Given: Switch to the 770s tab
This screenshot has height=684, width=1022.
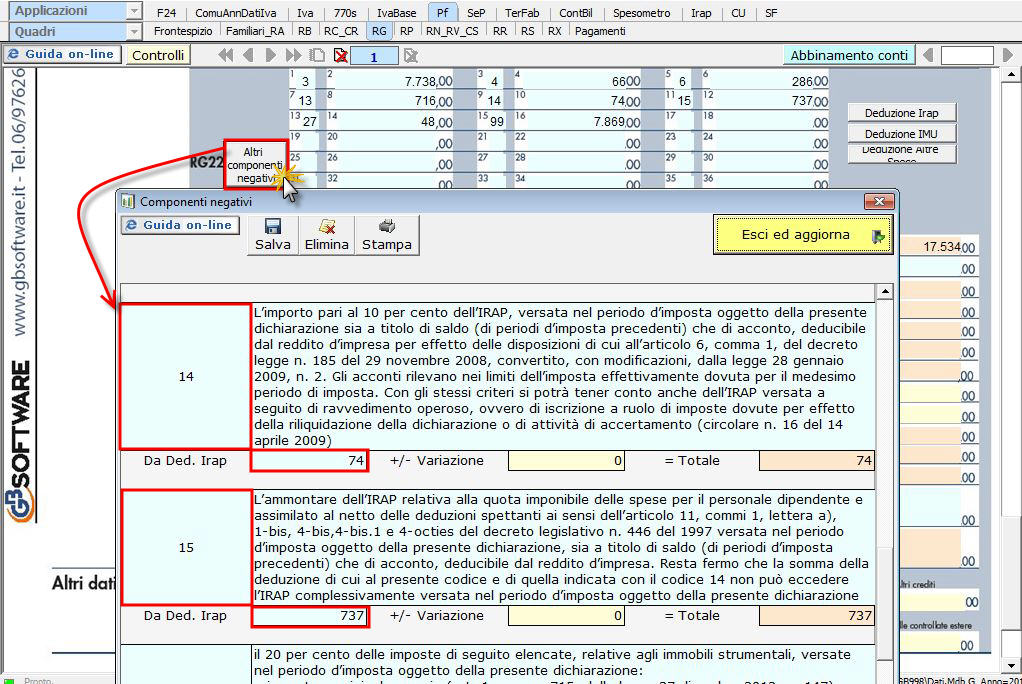Looking at the screenshot, I should pyautogui.click(x=345, y=12).
